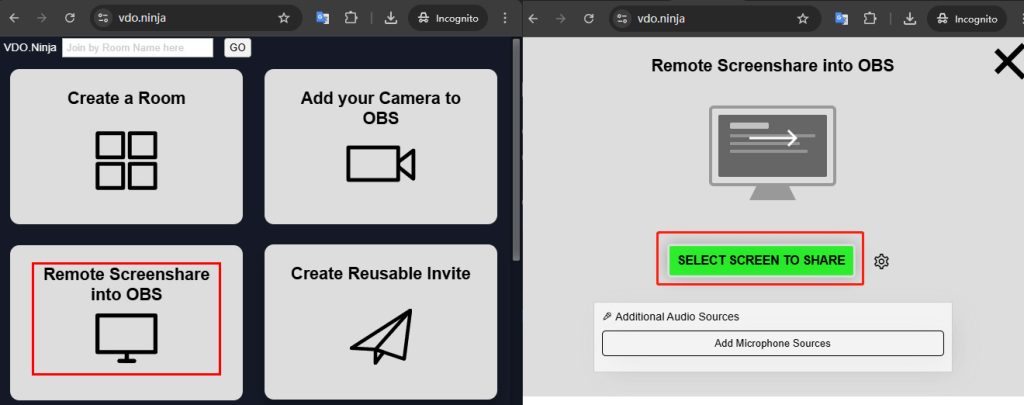Click the paper plane invite icon

click(381, 336)
